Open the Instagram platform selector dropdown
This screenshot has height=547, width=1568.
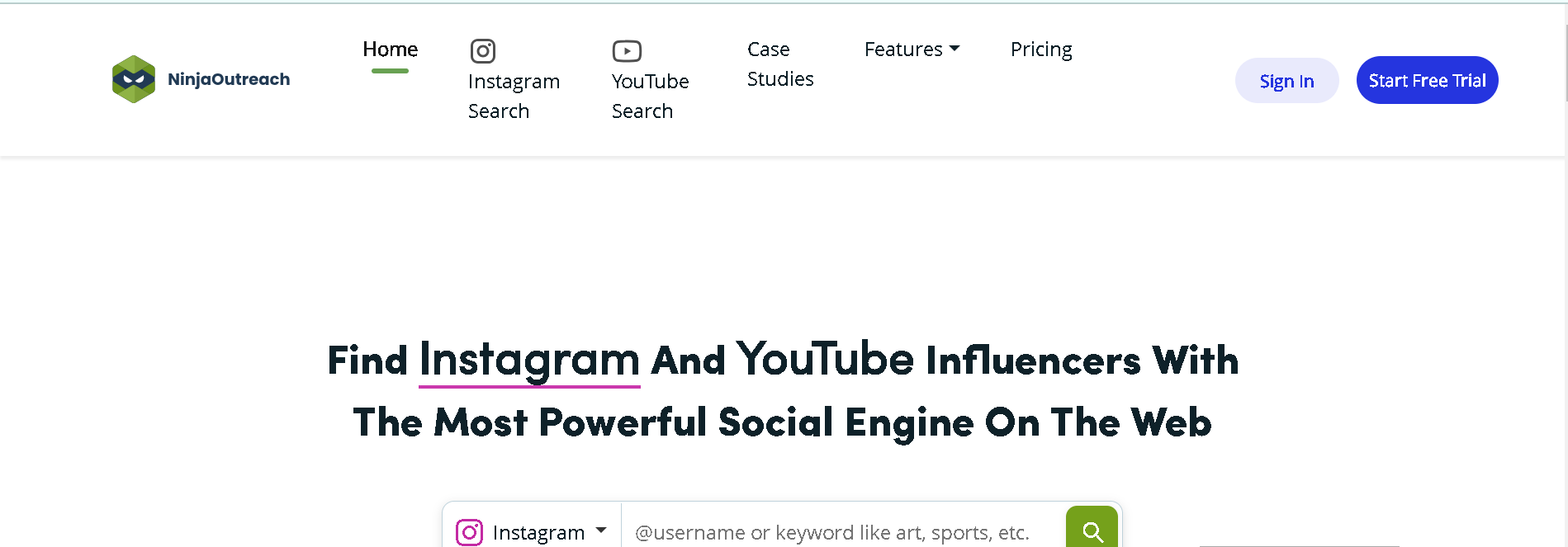pyautogui.click(x=532, y=532)
